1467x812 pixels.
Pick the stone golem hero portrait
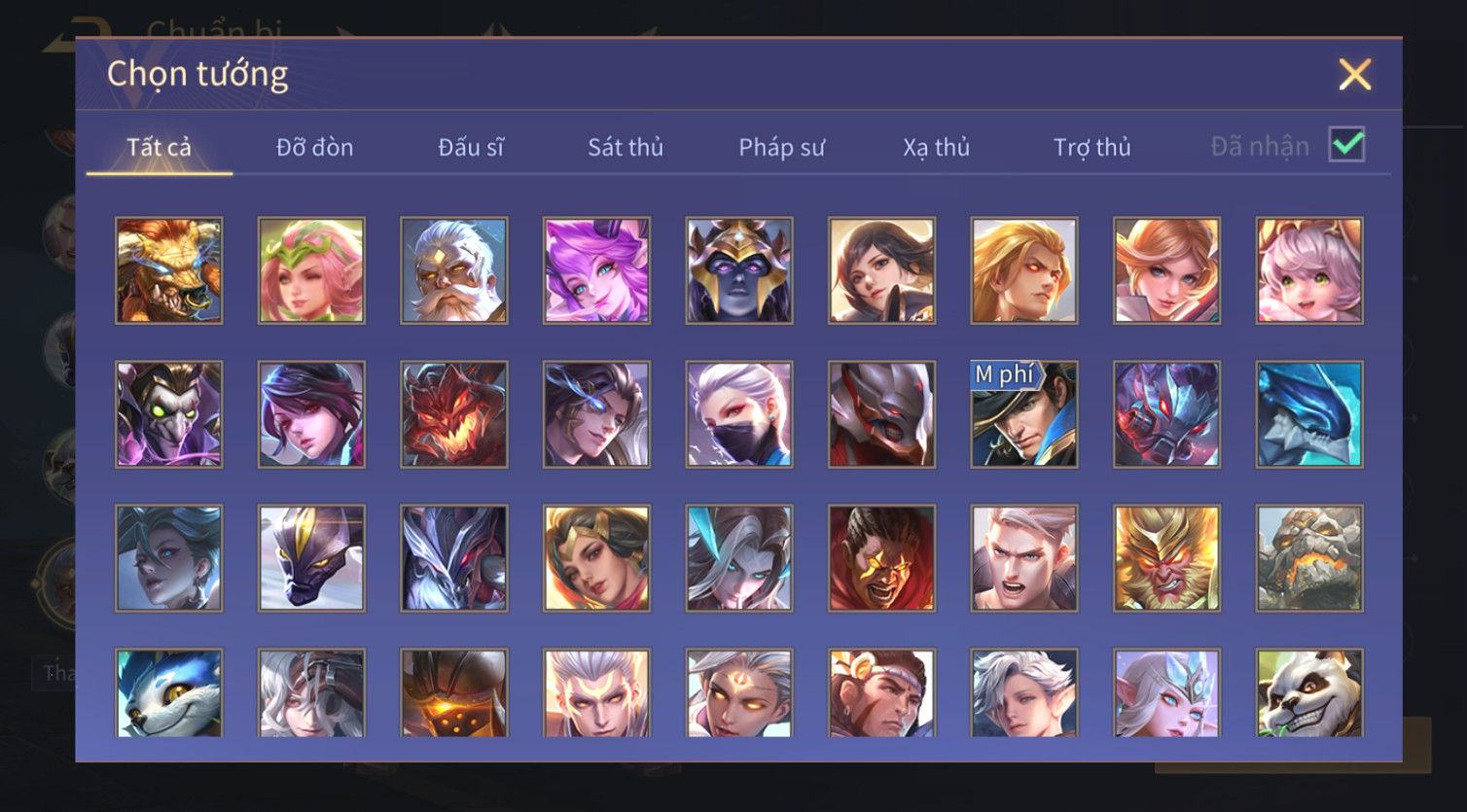point(1309,558)
